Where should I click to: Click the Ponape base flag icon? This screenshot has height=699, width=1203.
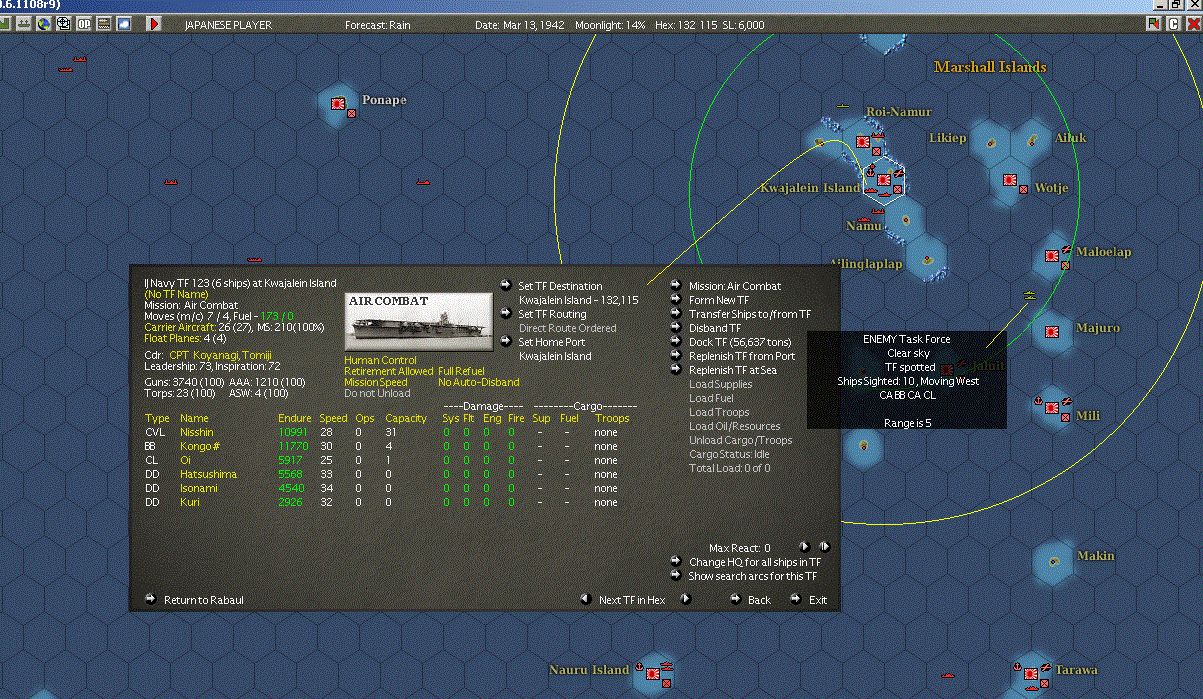(338, 102)
